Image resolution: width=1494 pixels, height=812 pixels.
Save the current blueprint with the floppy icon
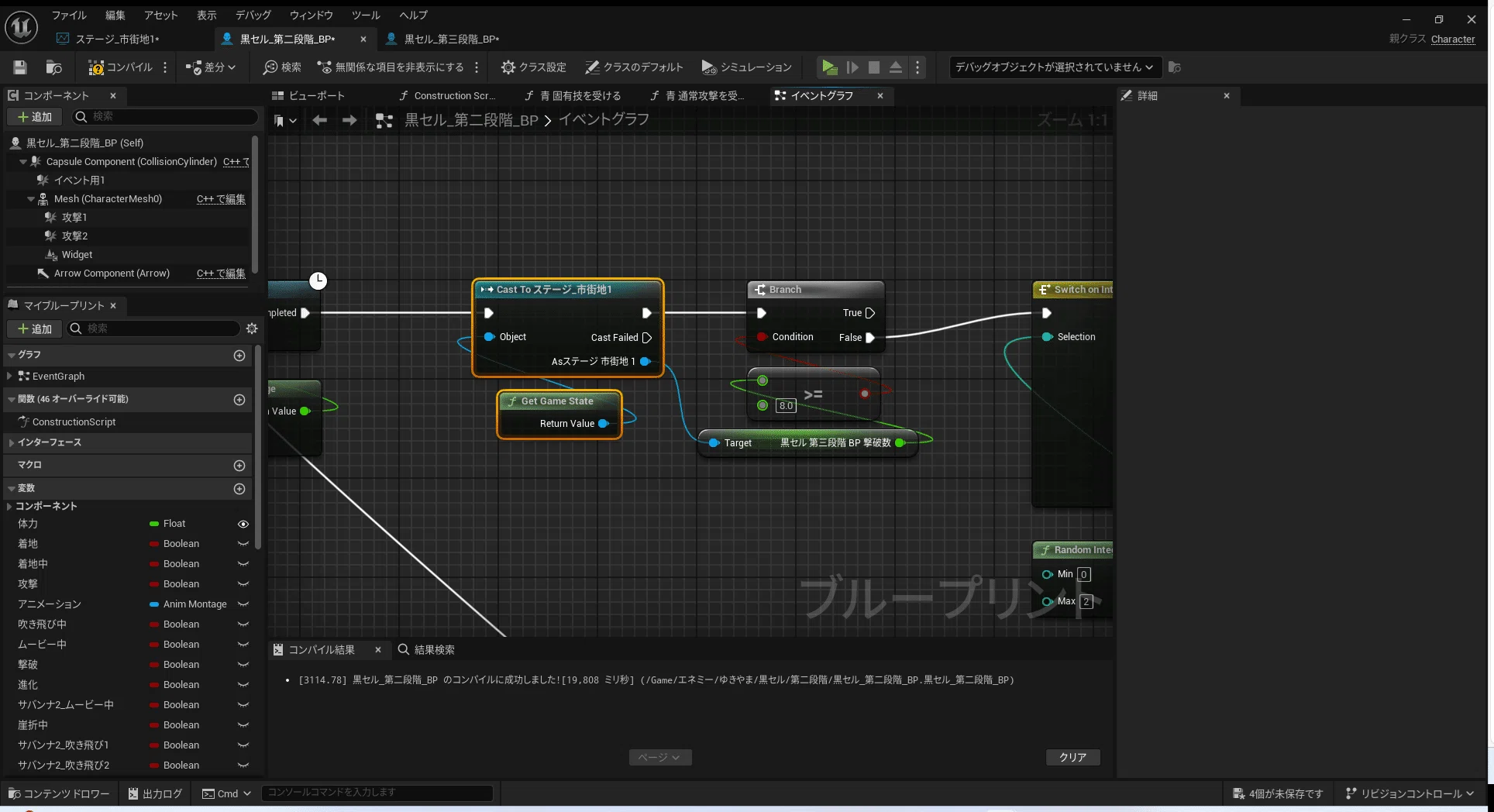(20, 67)
